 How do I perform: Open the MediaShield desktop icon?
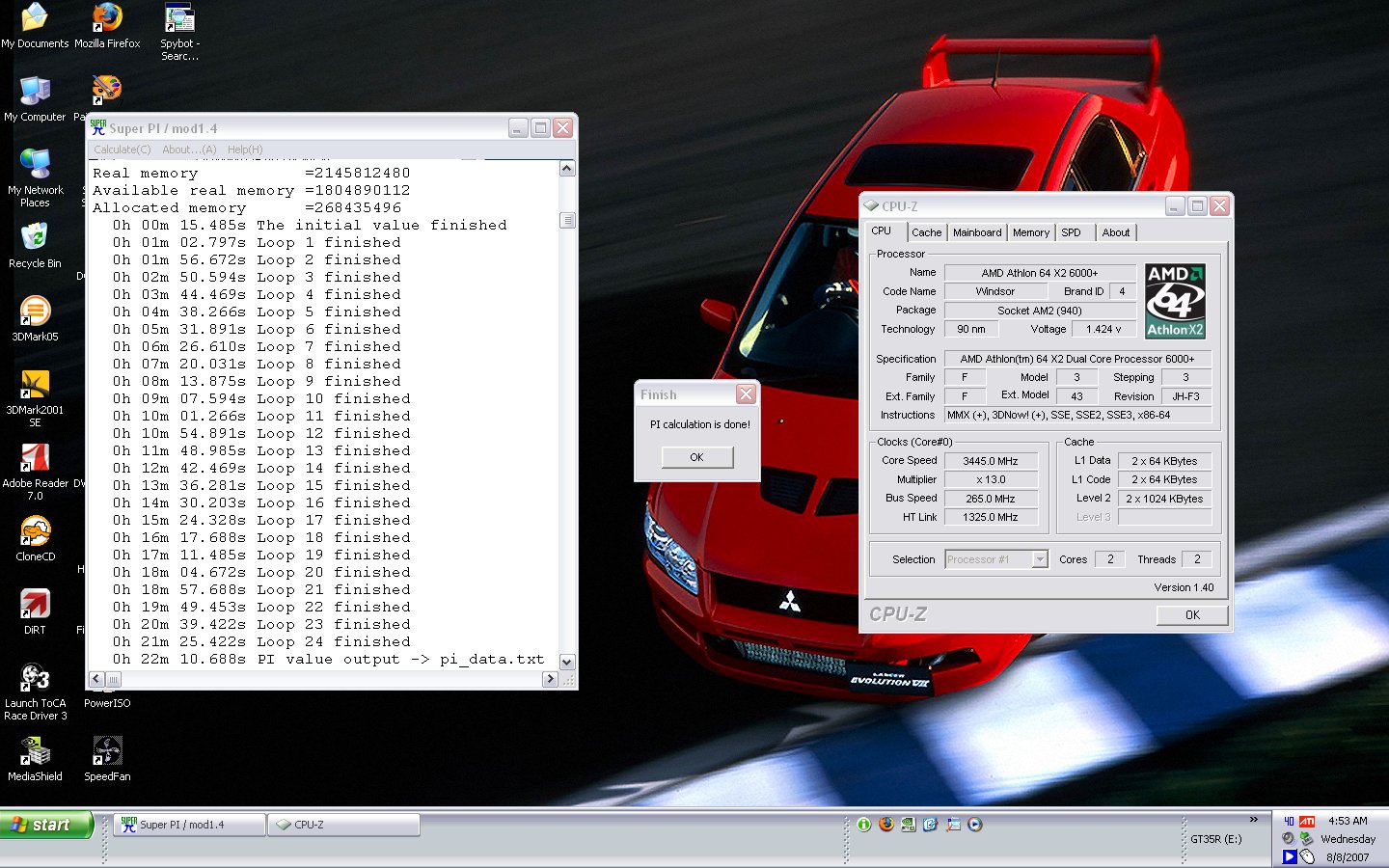(x=35, y=759)
